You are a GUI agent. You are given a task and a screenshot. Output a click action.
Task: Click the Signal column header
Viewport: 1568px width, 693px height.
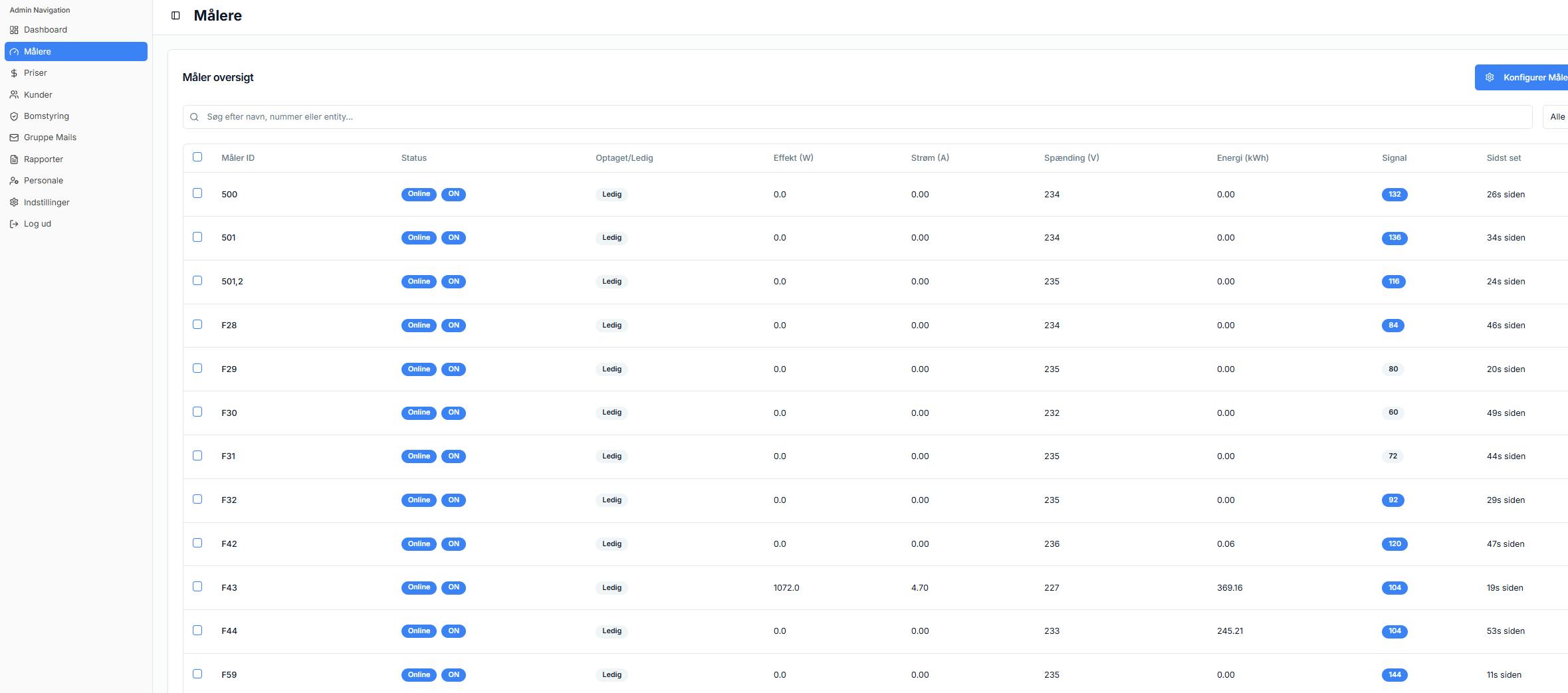click(1394, 158)
